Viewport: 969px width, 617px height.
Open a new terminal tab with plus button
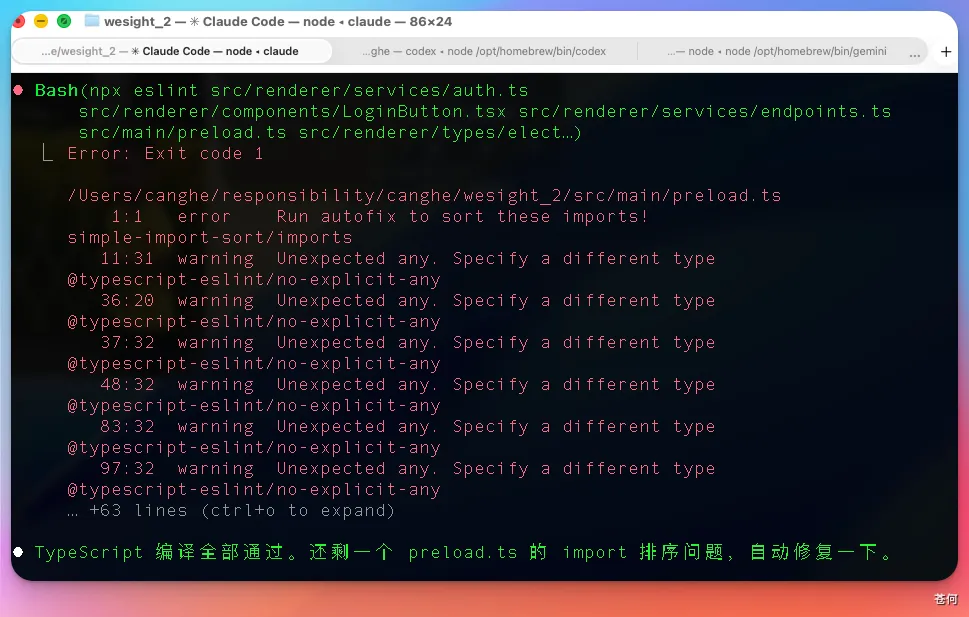coord(946,52)
